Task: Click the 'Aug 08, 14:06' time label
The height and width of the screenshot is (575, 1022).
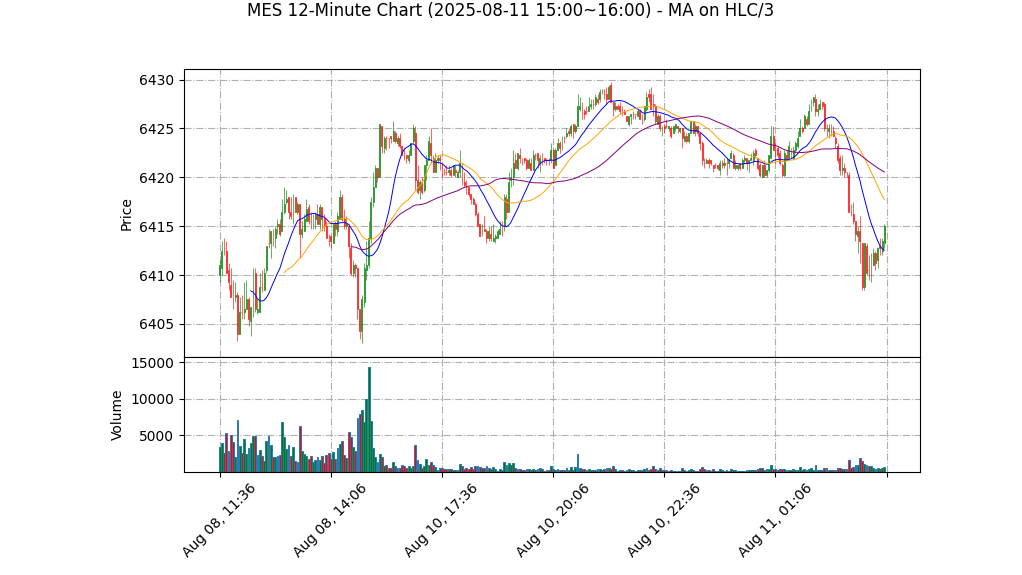Action: [x=329, y=520]
